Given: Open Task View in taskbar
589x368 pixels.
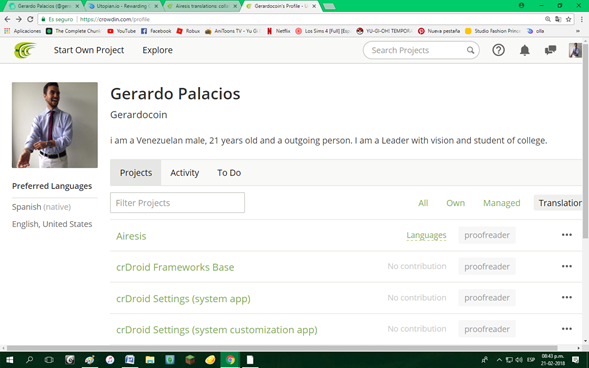Looking at the screenshot, I should click(x=49, y=360).
